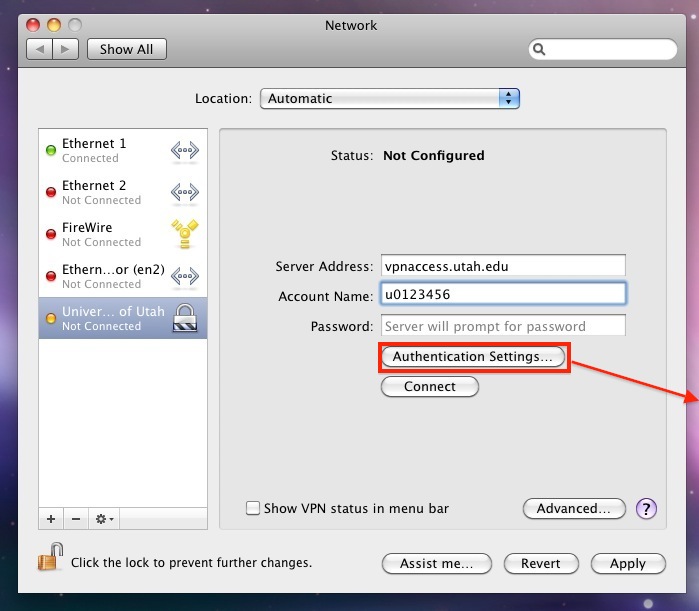The image size is (699, 611).
Task: Click the red status dot of FireWire
Action: (51, 234)
